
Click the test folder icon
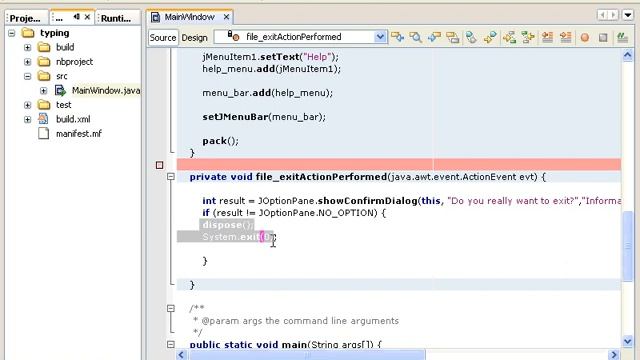[x=44, y=105]
